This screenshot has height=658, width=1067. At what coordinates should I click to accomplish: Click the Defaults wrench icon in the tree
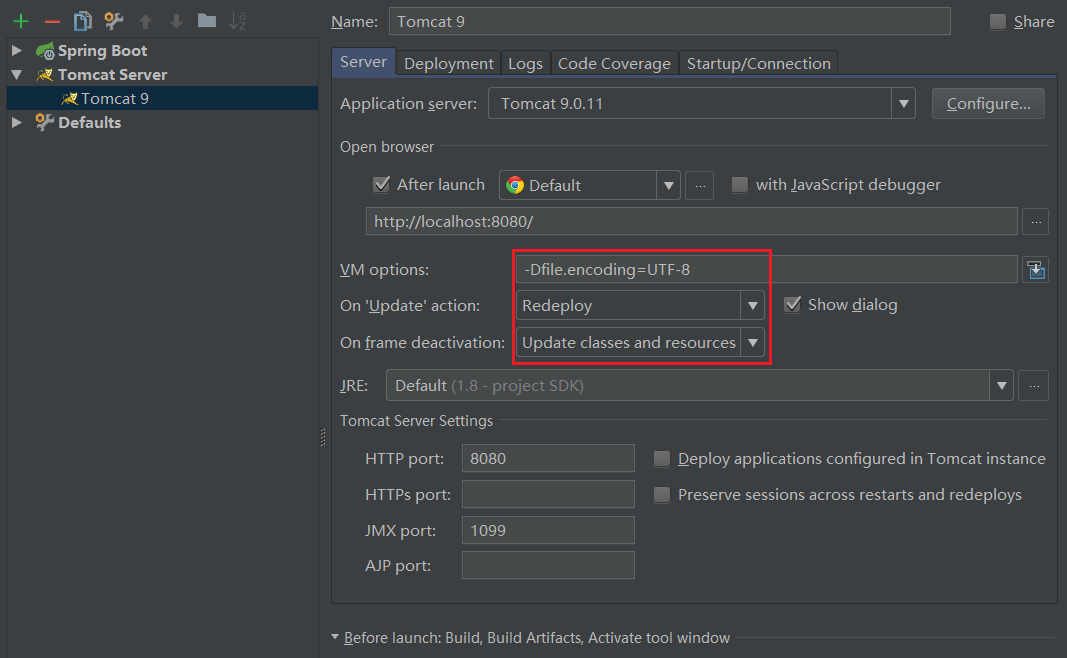[45, 122]
